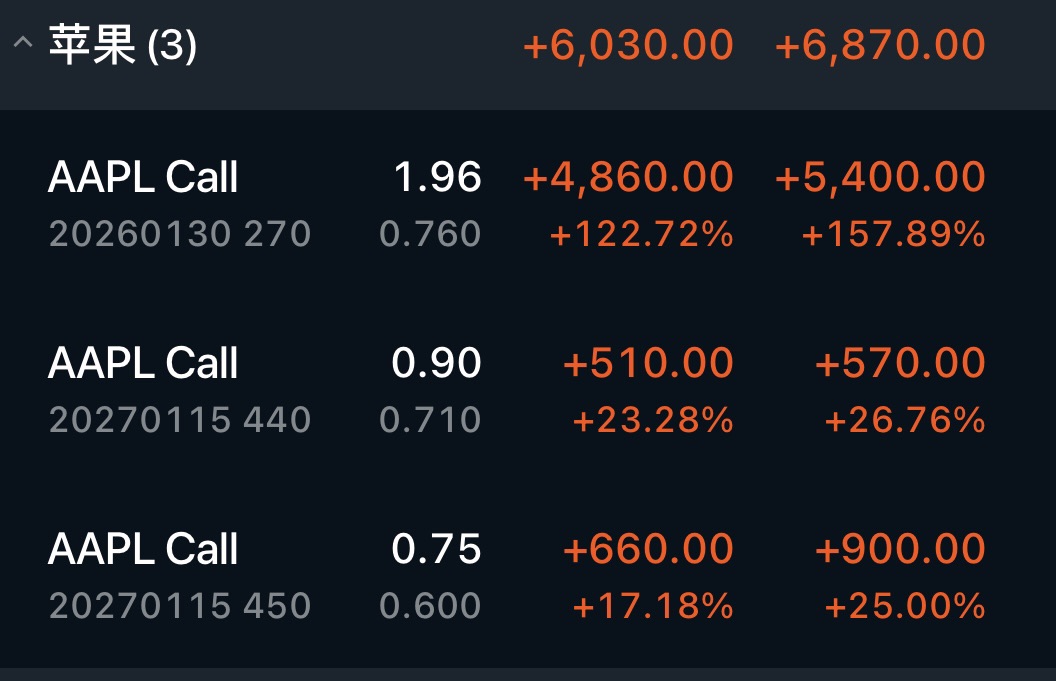Collapse the 苹果 group chevron
This screenshot has width=1056, height=681.
click(x=22, y=44)
